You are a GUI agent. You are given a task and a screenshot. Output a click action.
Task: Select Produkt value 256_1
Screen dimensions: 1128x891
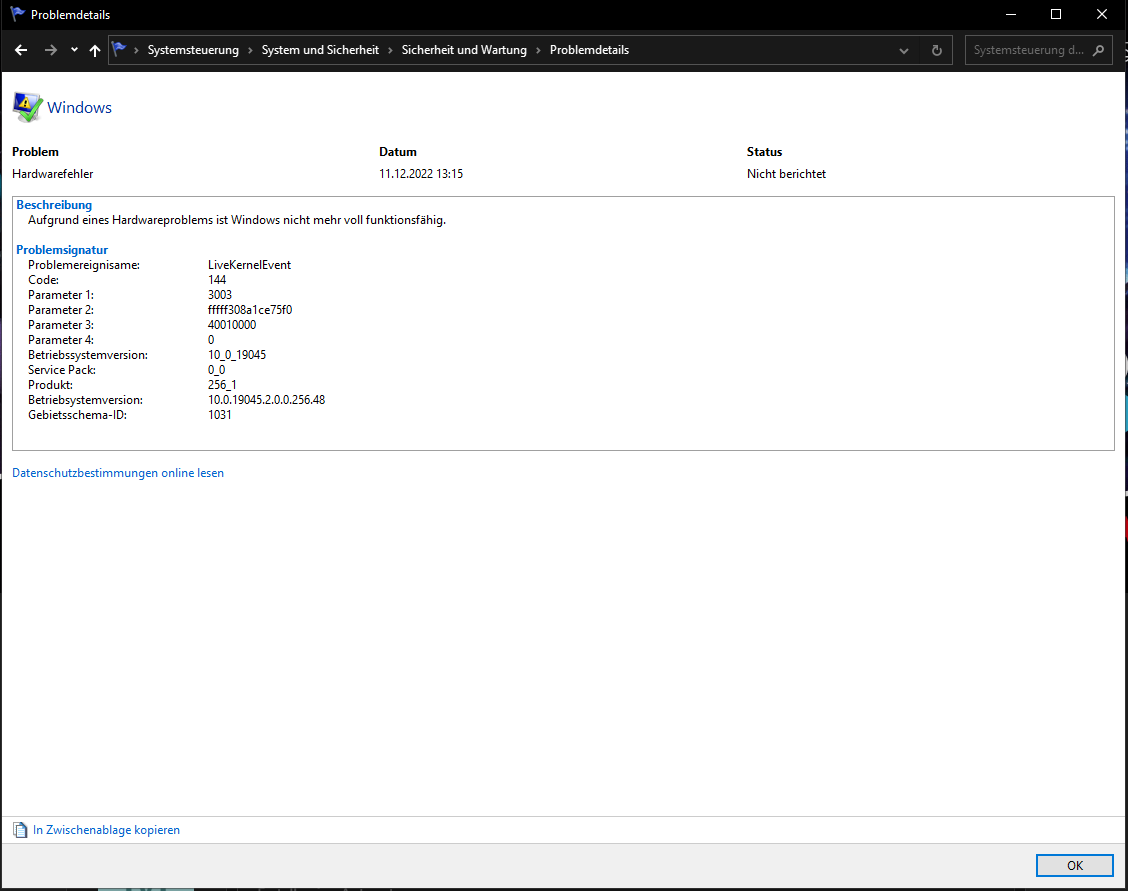pos(222,385)
